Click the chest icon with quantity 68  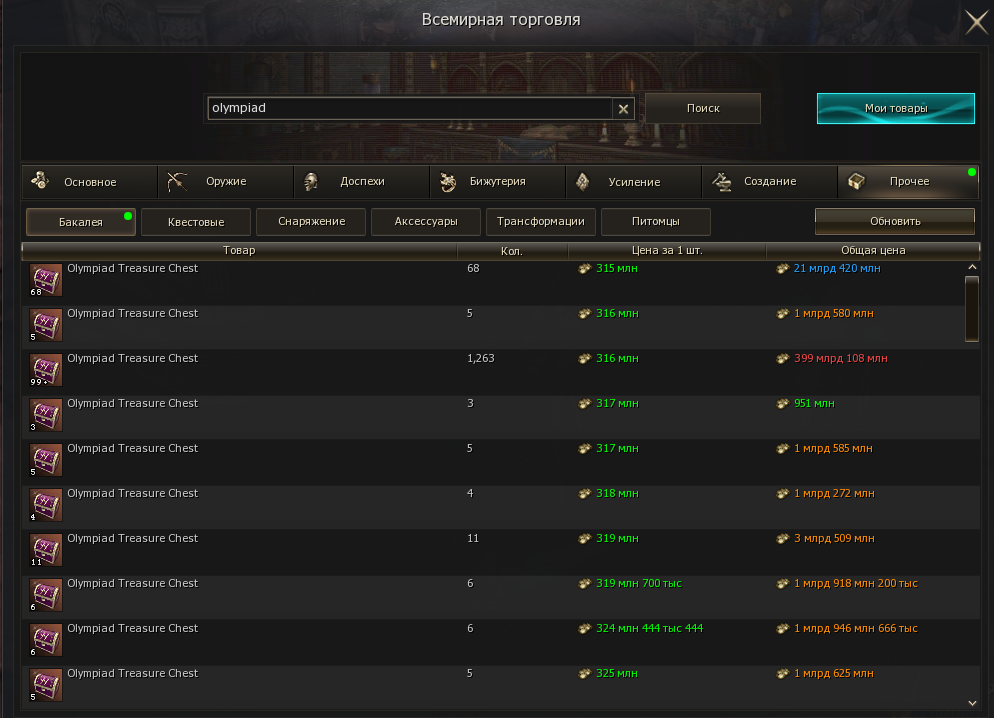pyautogui.click(x=46, y=281)
